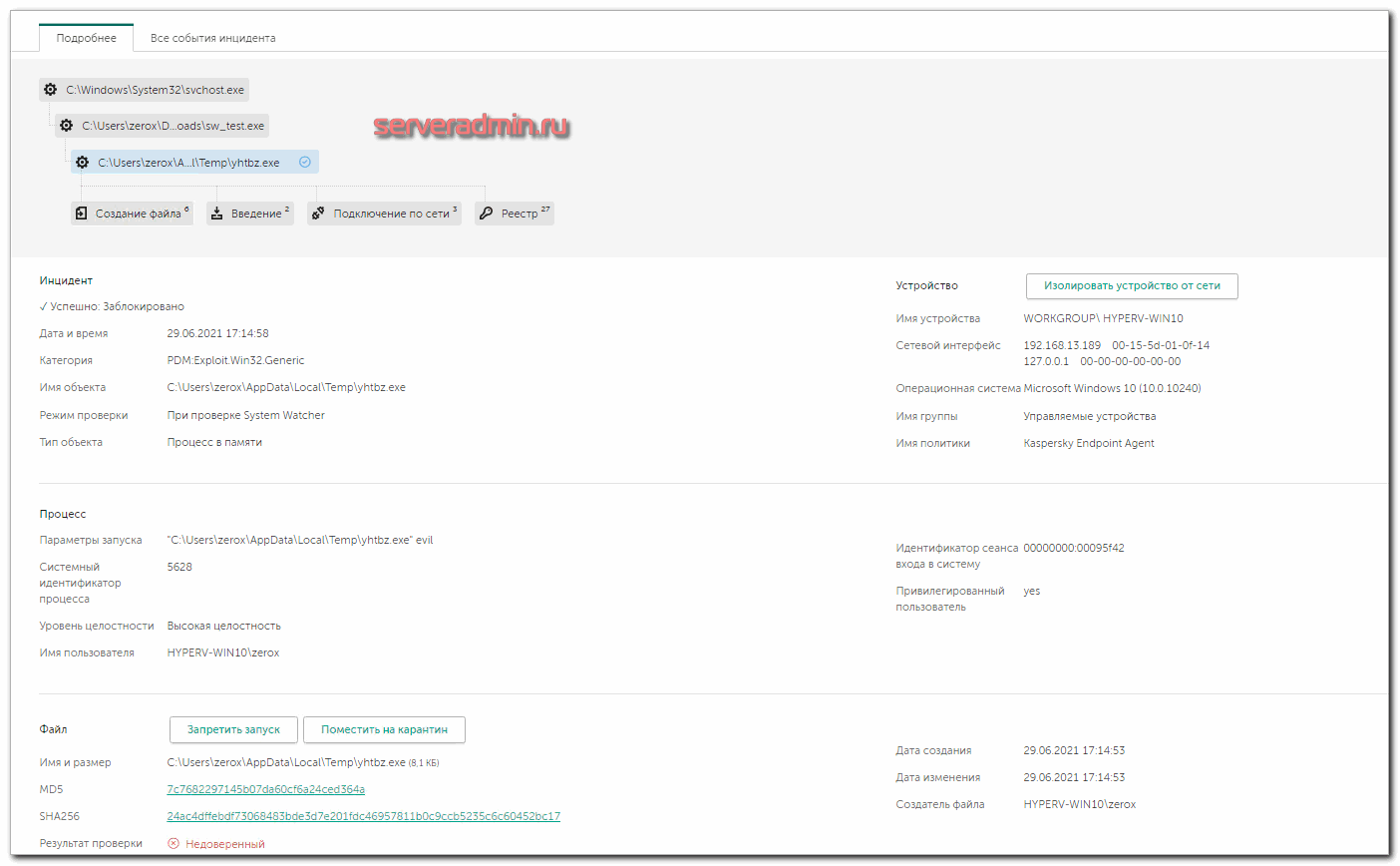The image size is (1400, 866).
Task: Click Поместить на карантин button
Action: [384, 730]
